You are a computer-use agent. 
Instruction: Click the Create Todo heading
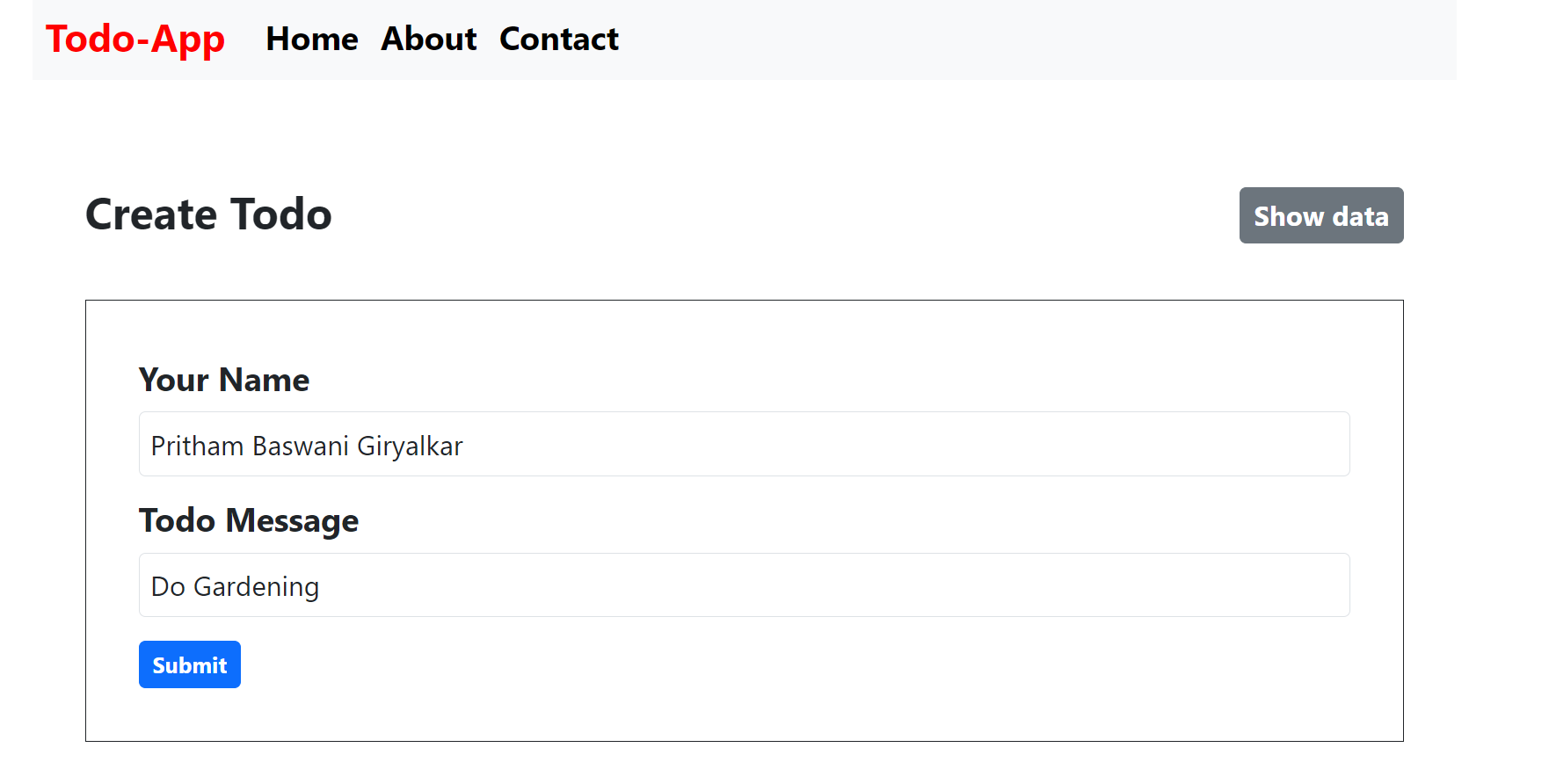tap(208, 215)
